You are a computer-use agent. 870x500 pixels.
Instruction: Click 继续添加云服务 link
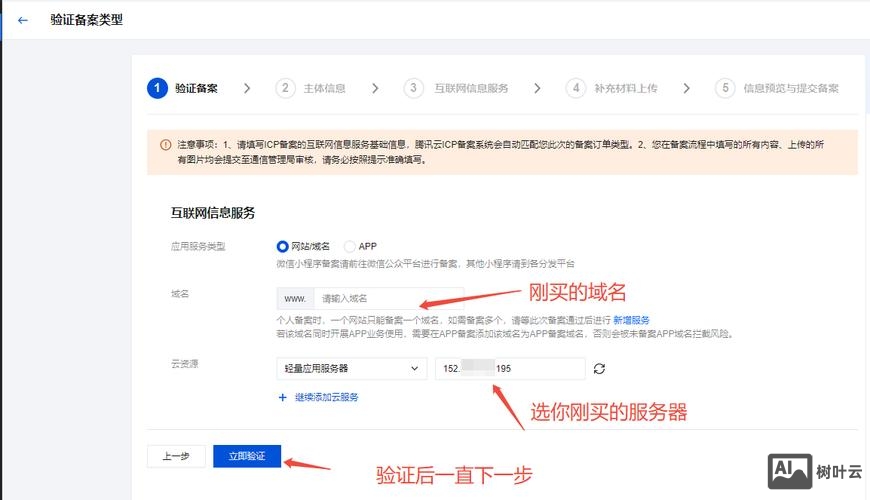pyautogui.click(x=326, y=397)
